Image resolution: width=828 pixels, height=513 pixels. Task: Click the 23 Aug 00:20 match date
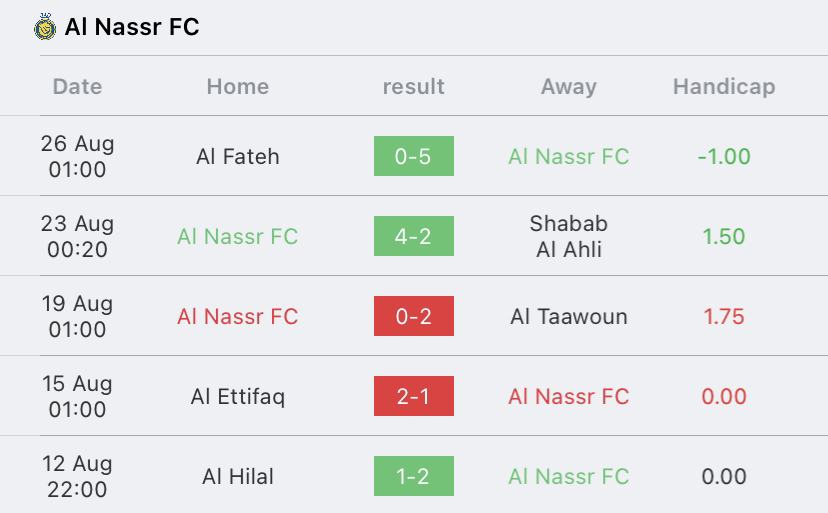(x=77, y=236)
